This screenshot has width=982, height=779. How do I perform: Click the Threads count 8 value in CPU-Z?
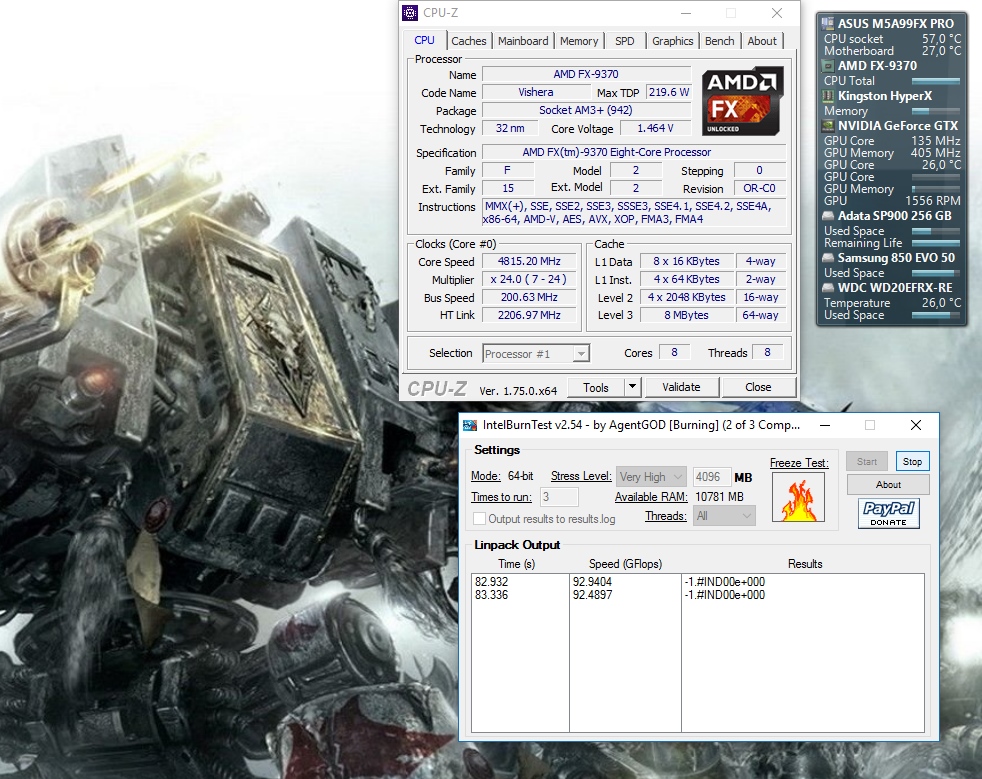[767, 353]
